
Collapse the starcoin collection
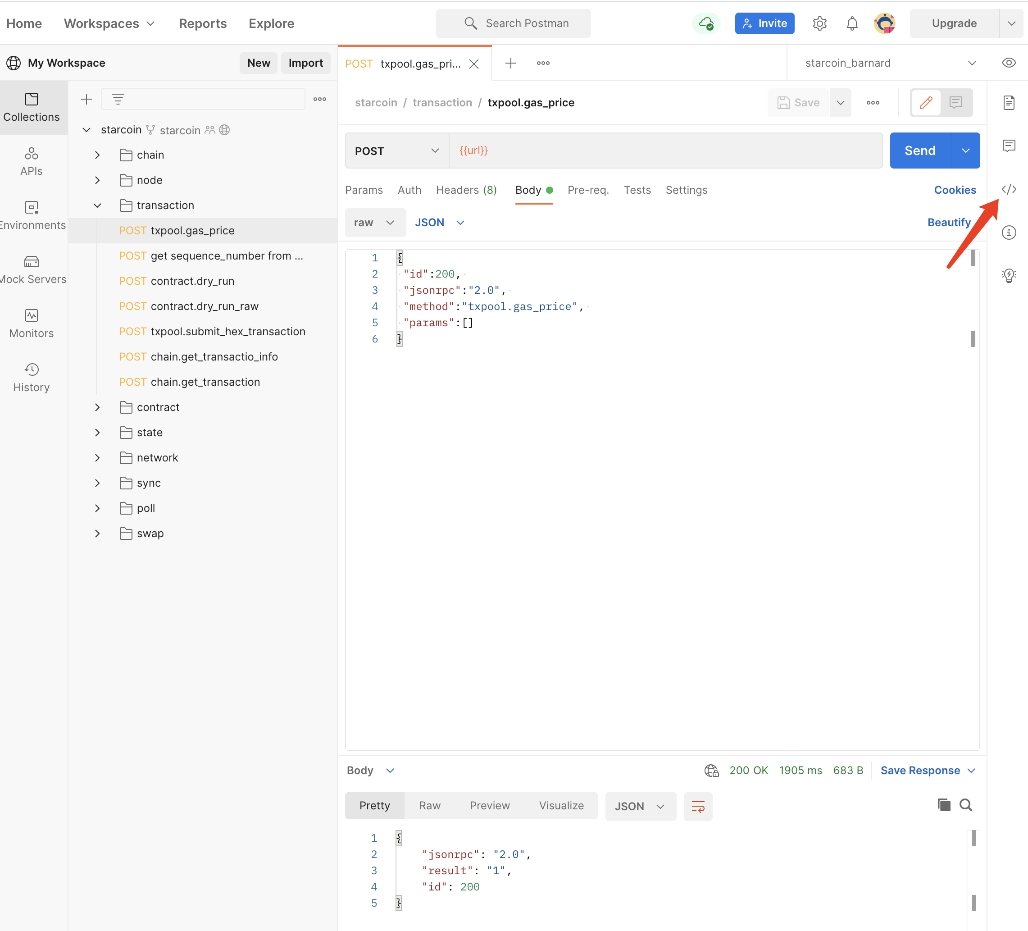pos(87,130)
